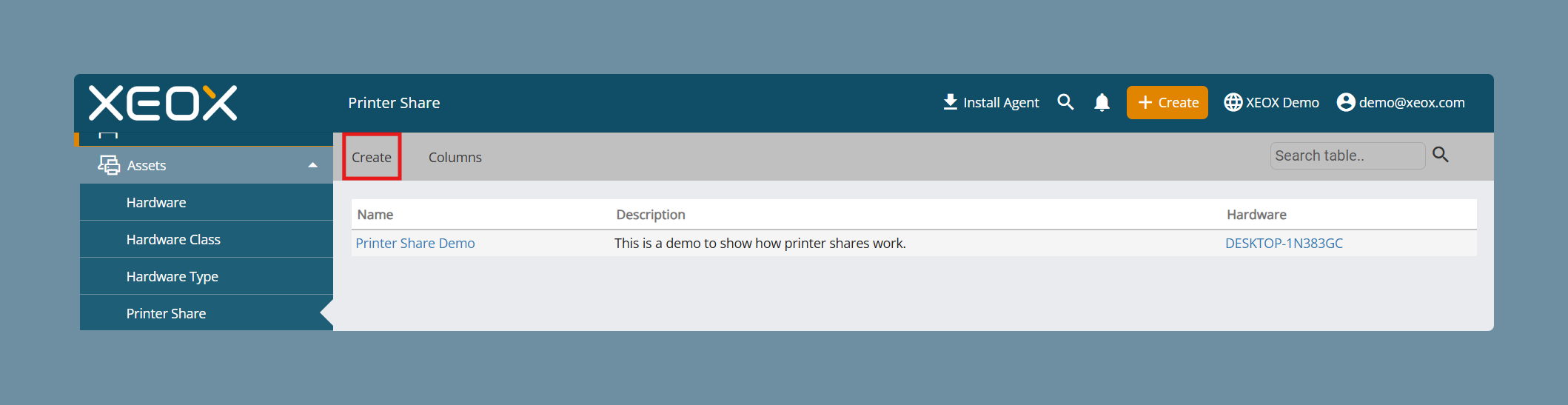Viewport: 1568px width, 405px height.
Task: Click the Install Agent download icon
Action: click(951, 102)
